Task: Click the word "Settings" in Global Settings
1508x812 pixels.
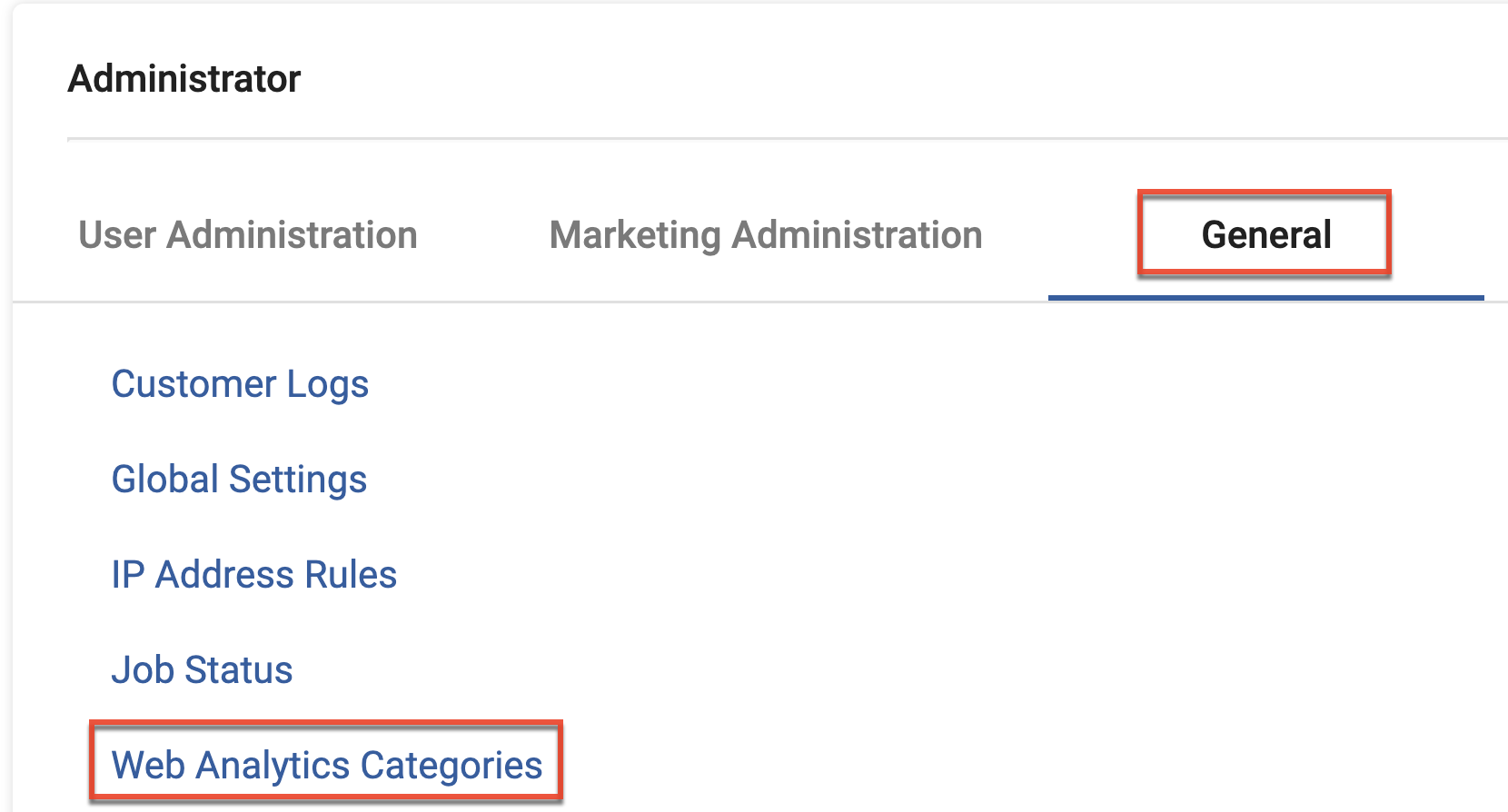Action: coord(297,480)
